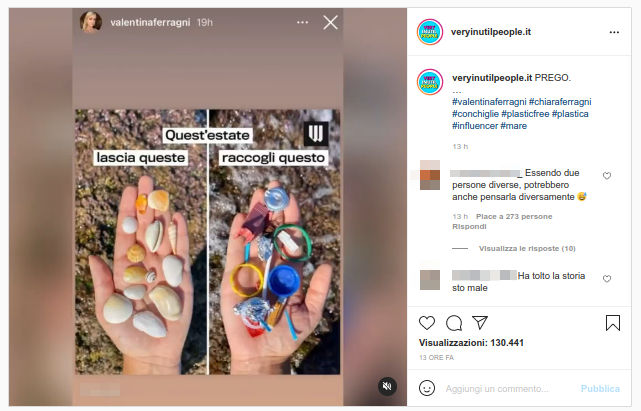
Task: Open the three-dot more options menu
Action: pos(613,32)
